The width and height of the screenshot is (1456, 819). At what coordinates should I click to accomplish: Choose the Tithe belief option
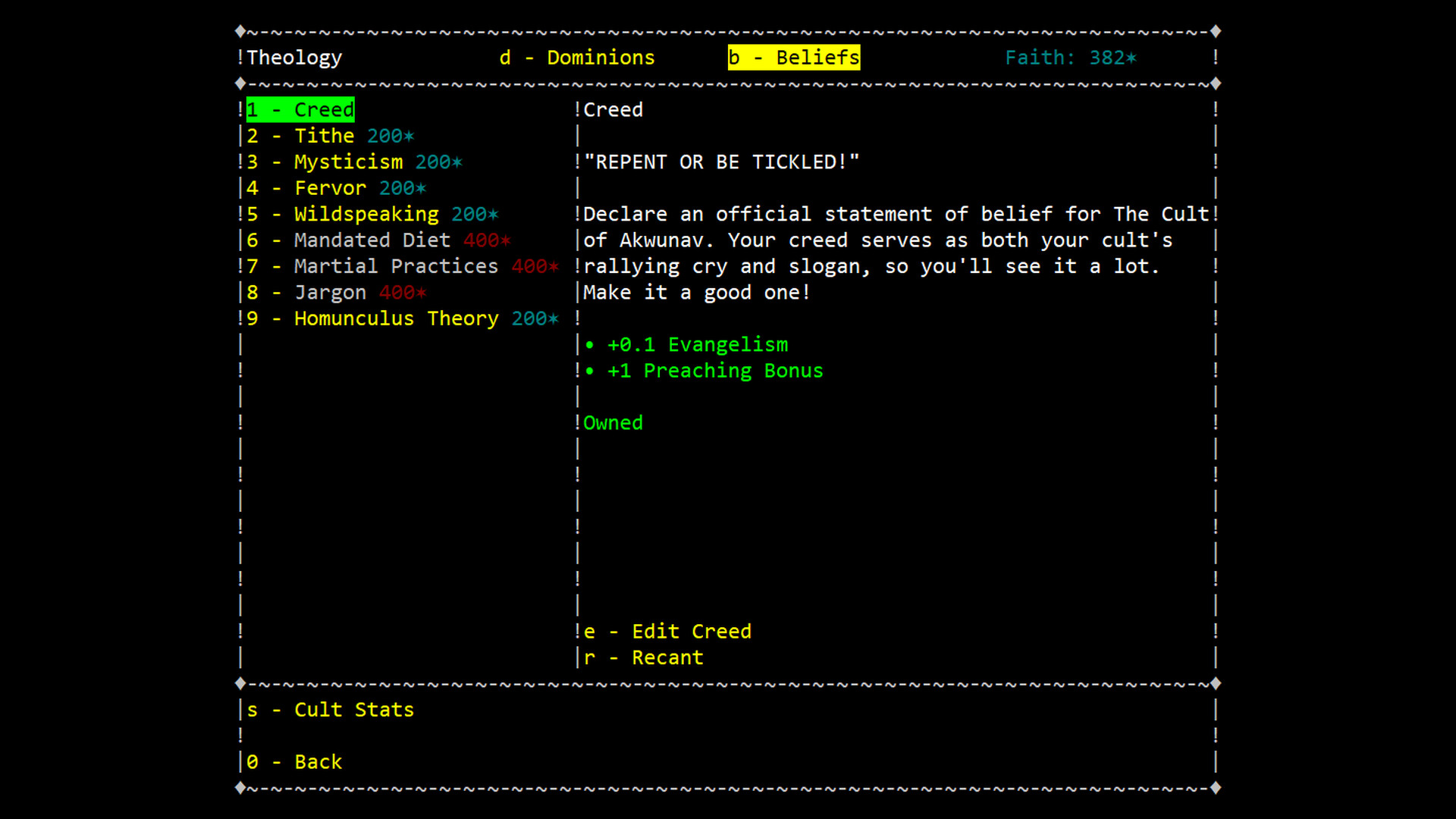[x=331, y=136]
